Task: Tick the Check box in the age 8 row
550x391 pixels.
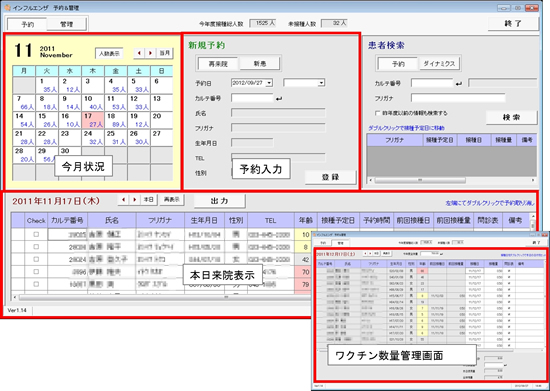Action: [x=36, y=247]
